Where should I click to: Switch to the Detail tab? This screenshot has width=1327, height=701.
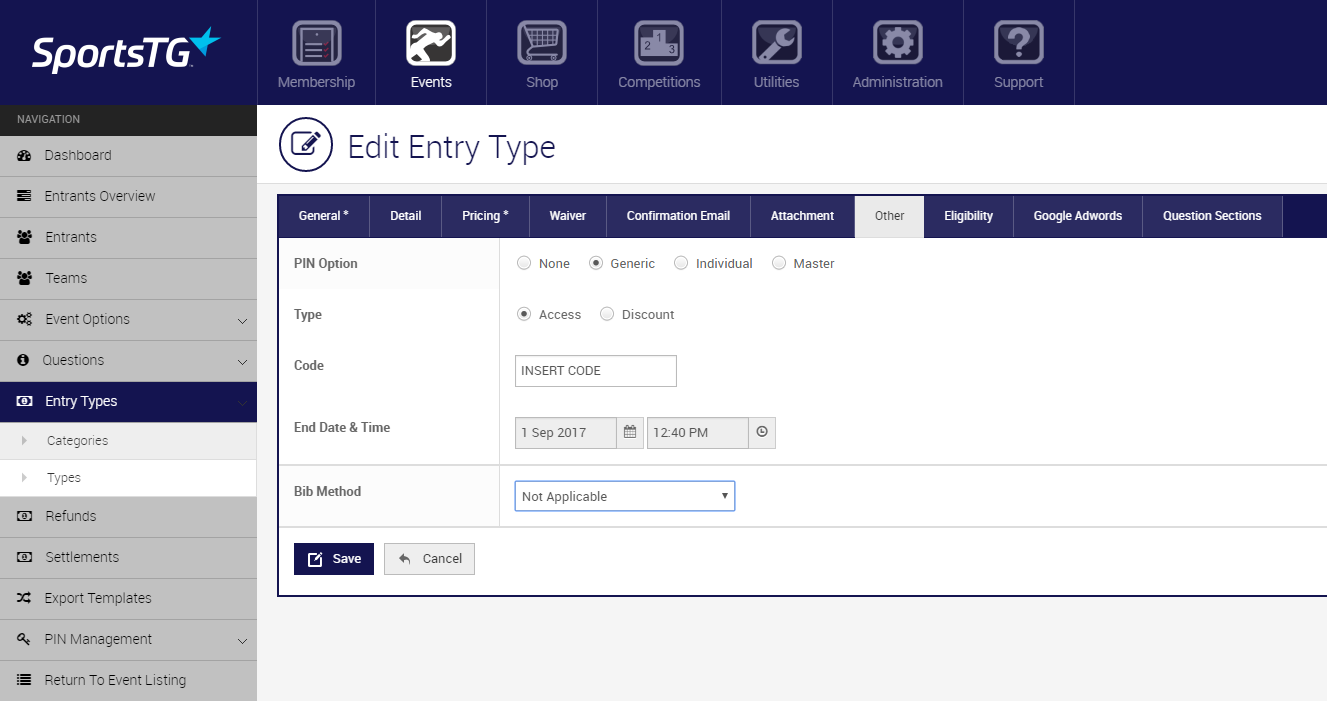pos(406,216)
